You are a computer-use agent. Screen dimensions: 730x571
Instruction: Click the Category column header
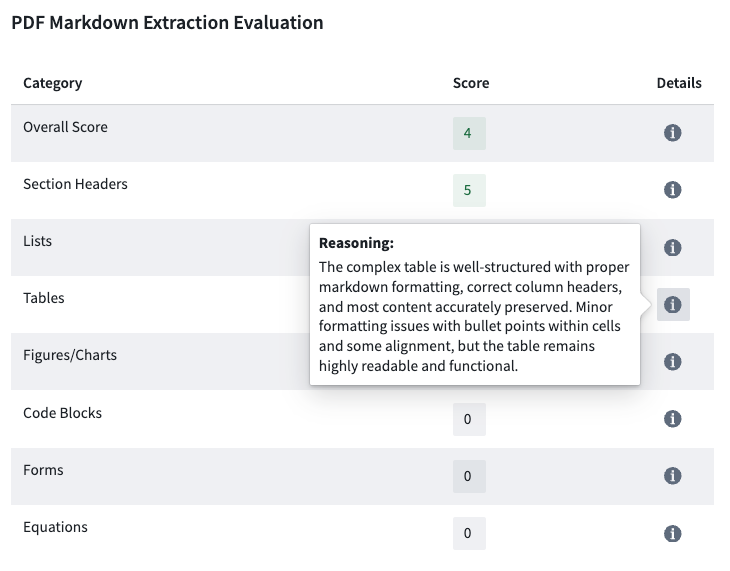click(x=53, y=83)
